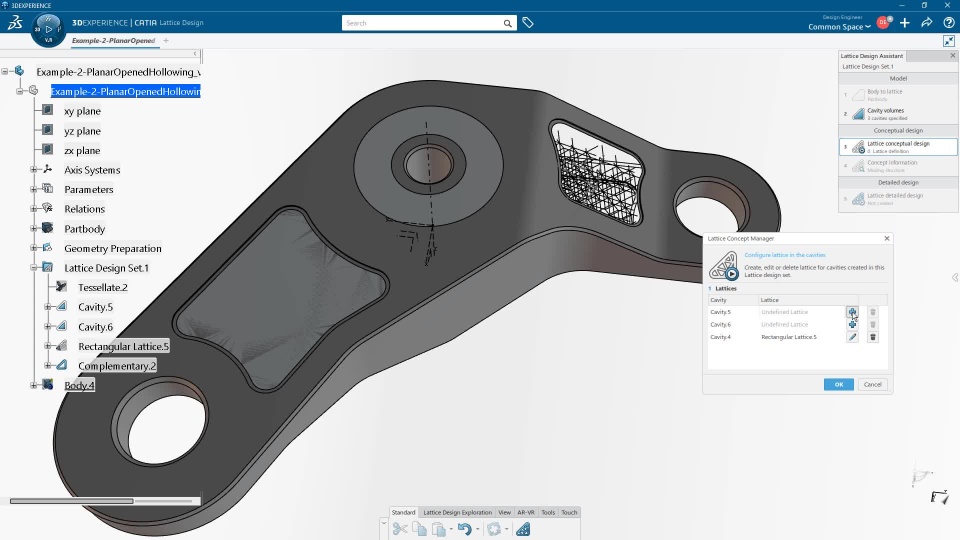The height and width of the screenshot is (540, 960).
Task: Click the Cut scissors icon
Action: 400,528
